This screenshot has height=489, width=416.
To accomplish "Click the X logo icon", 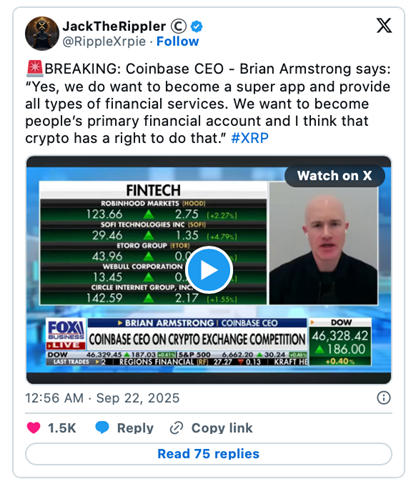I will 384,26.
